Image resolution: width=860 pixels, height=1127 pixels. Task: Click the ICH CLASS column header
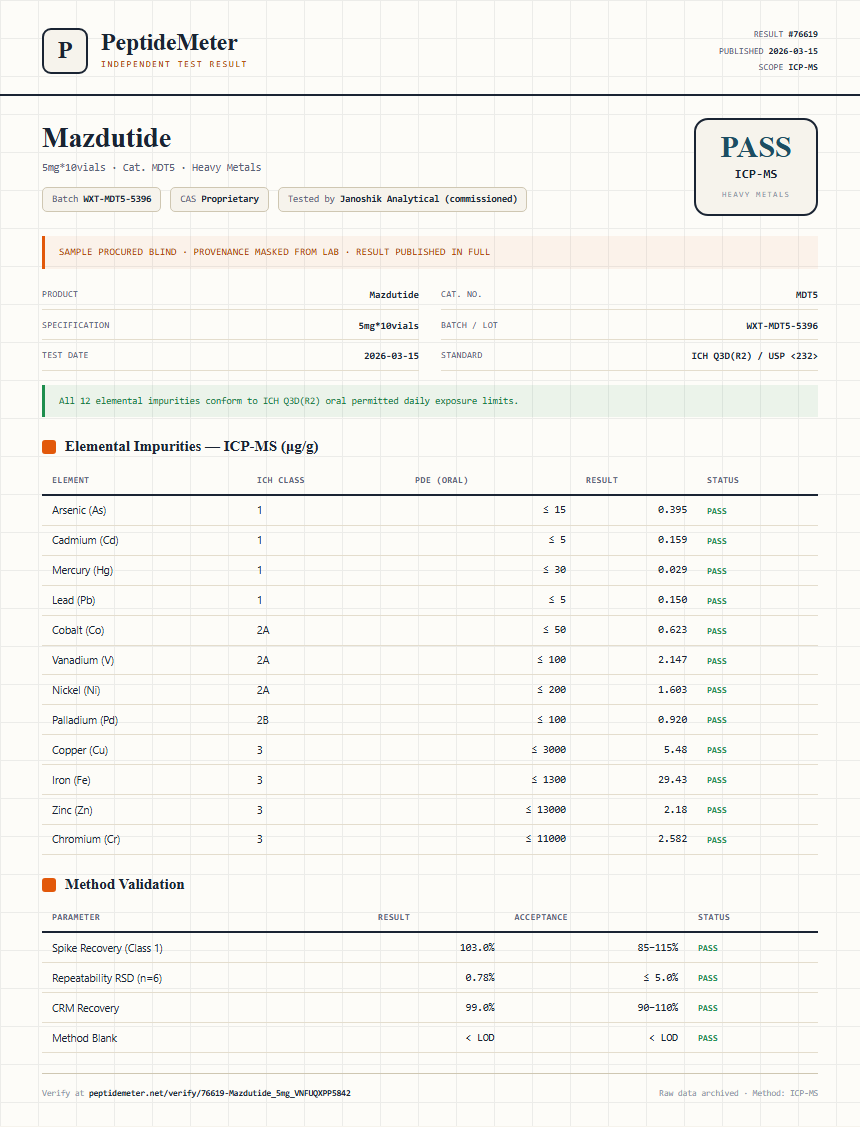(x=280, y=480)
